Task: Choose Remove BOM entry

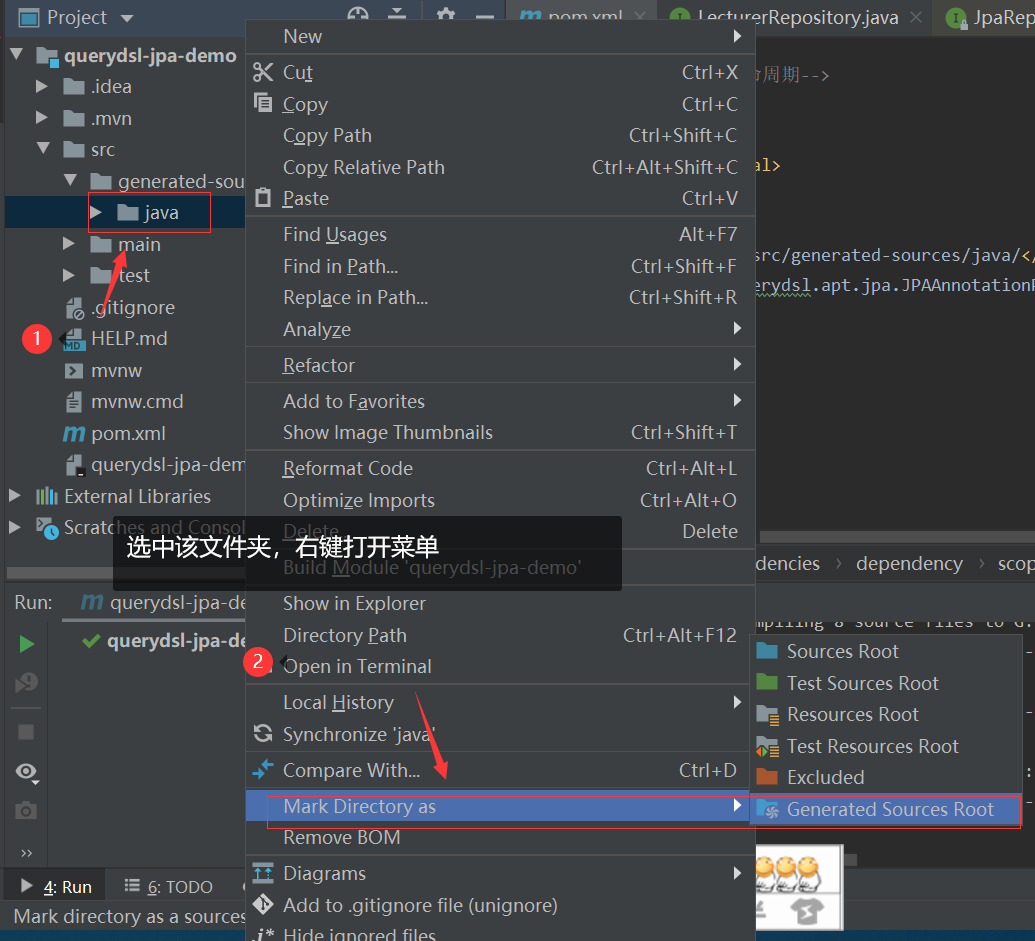Action: tap(500, 837)
